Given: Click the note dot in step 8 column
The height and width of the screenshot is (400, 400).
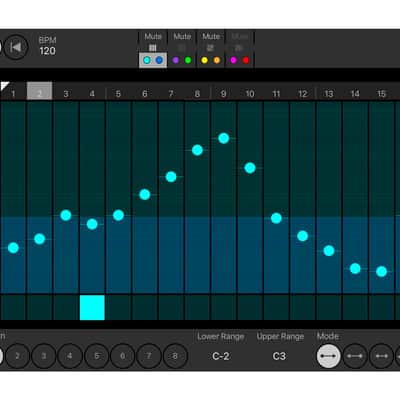Looking at the screenshot, I should click(x=197, y=150).
